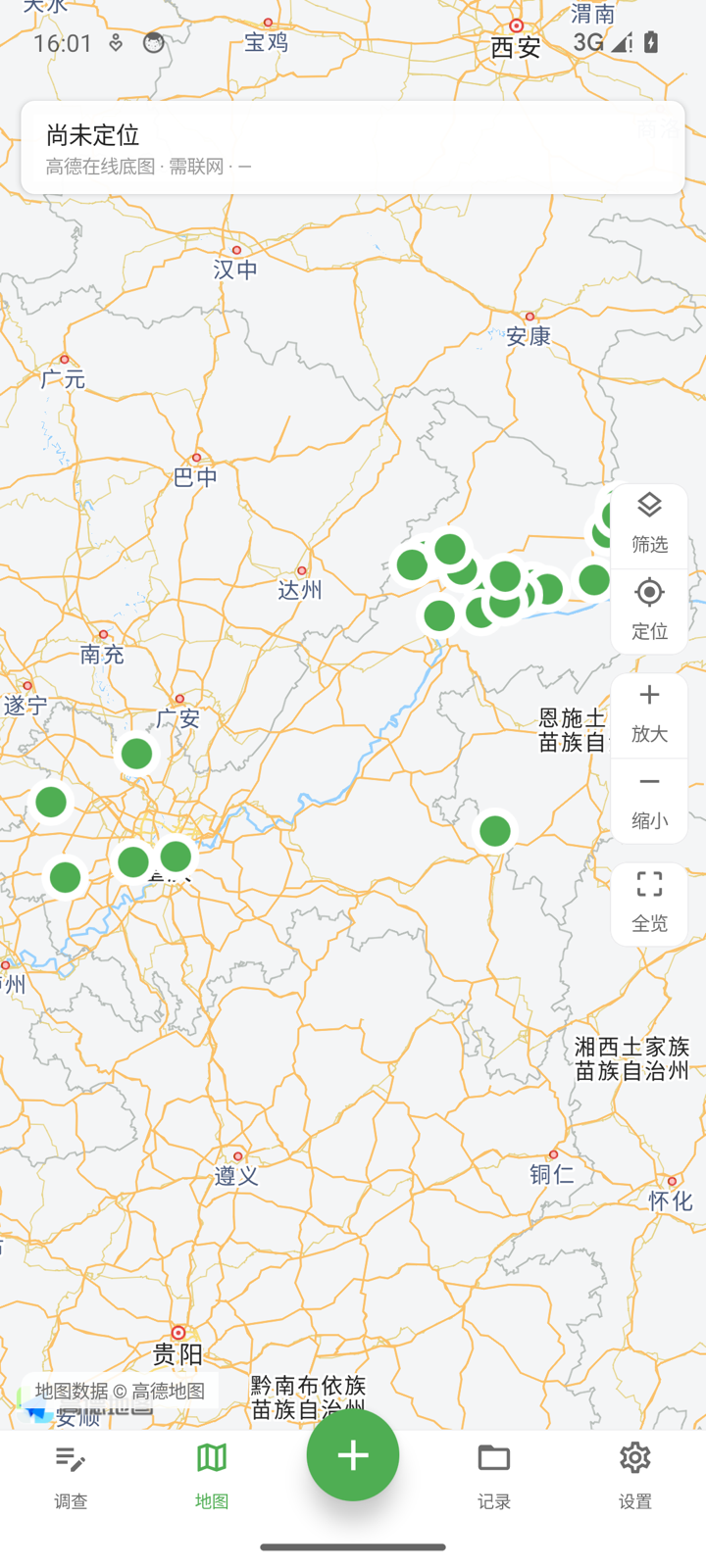Select green marker south of 遂宁
The image size is (706, 1568).
pos(51,802)
